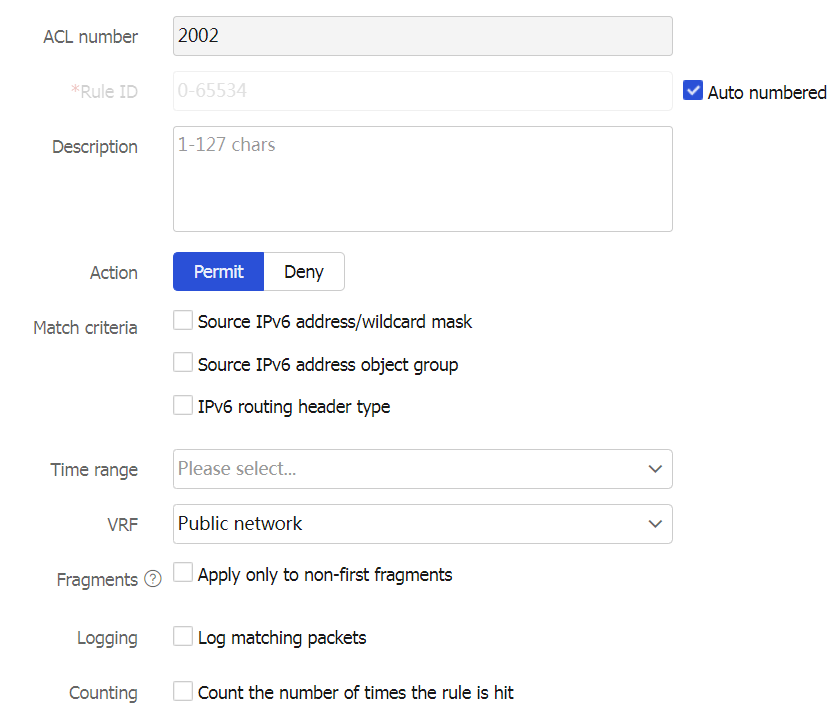Check the IPv6 routing header type box
The image size is (832, 724).
point(183,406)
